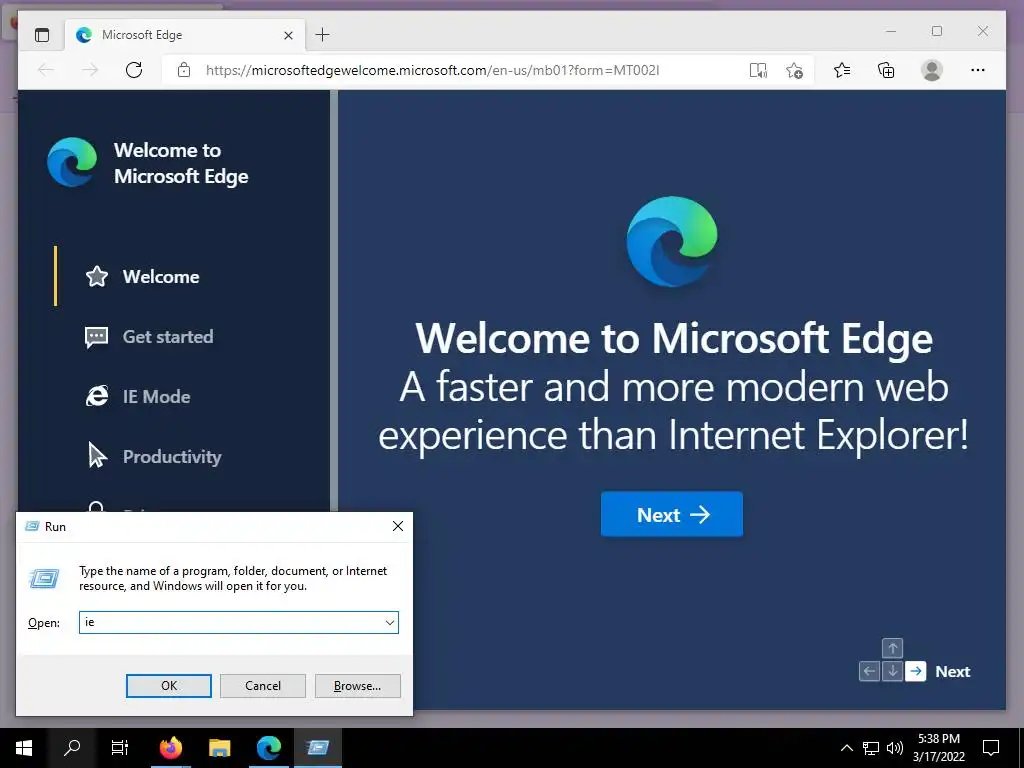Select the Microsoft Edge tab
This screenshot has width=1024, height=768.
185,35
